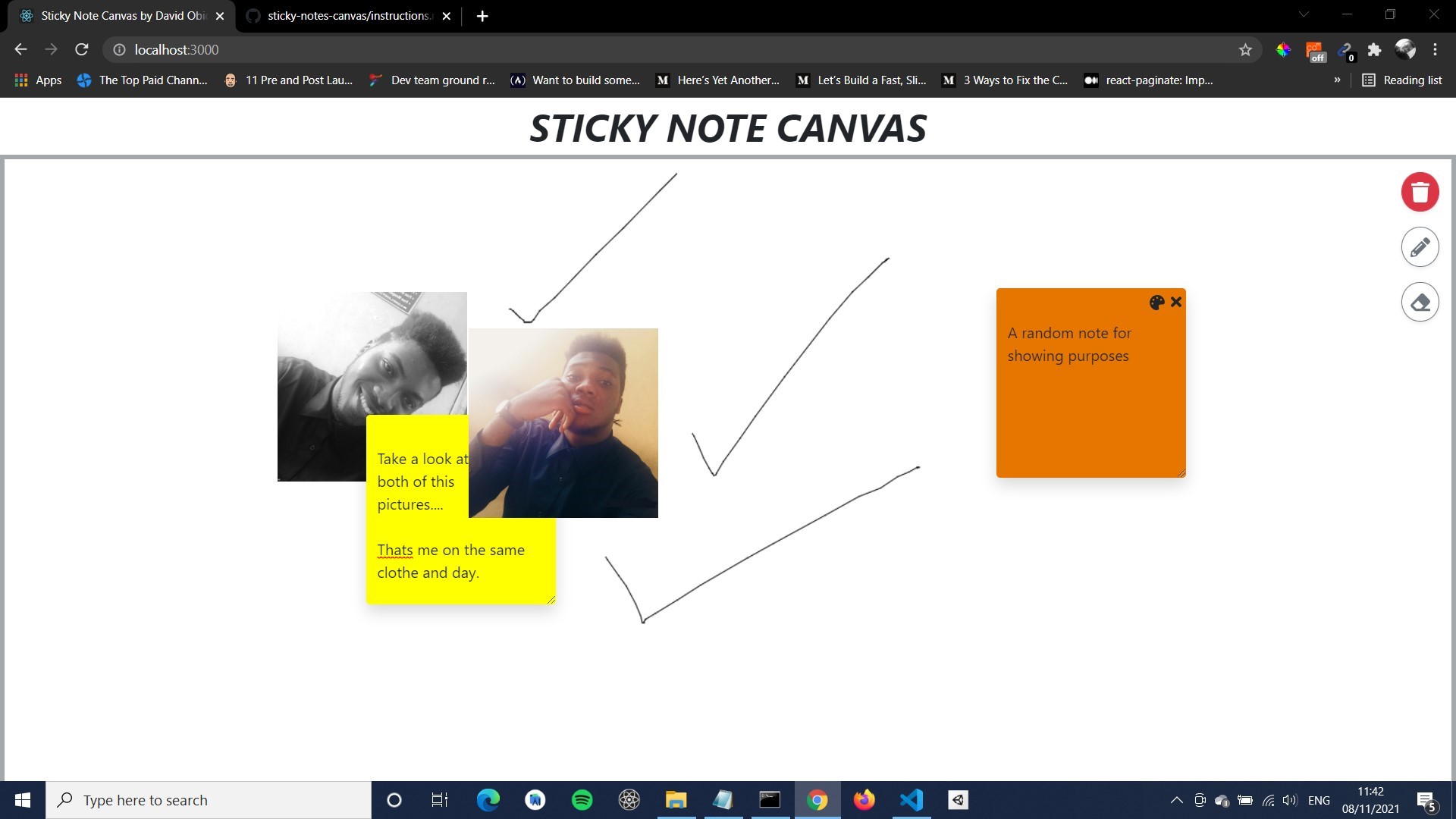Open the Reading list
The height and width of the screenshot is (819, 1456).
(x=1402, y=80)
